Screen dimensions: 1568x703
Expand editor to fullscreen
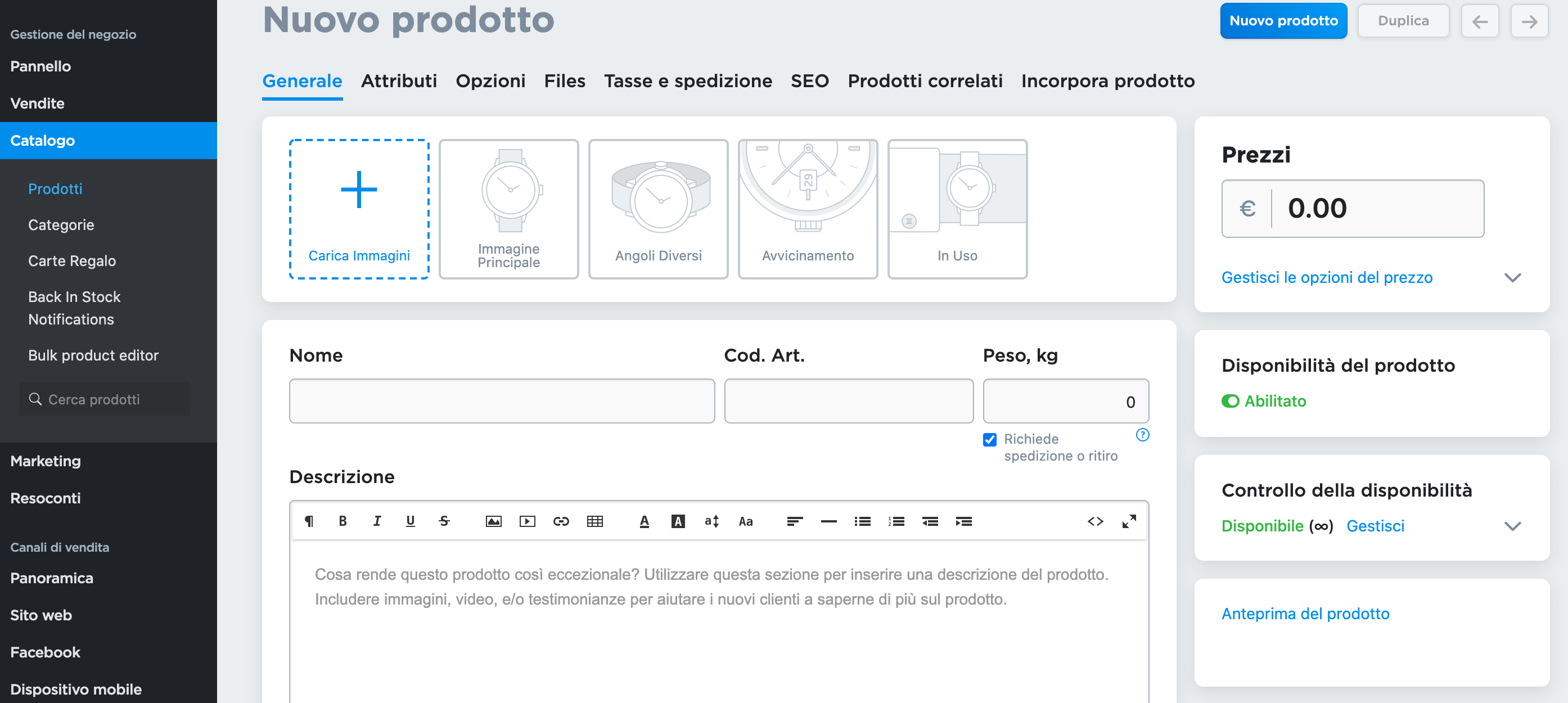tap(1129, 521)
